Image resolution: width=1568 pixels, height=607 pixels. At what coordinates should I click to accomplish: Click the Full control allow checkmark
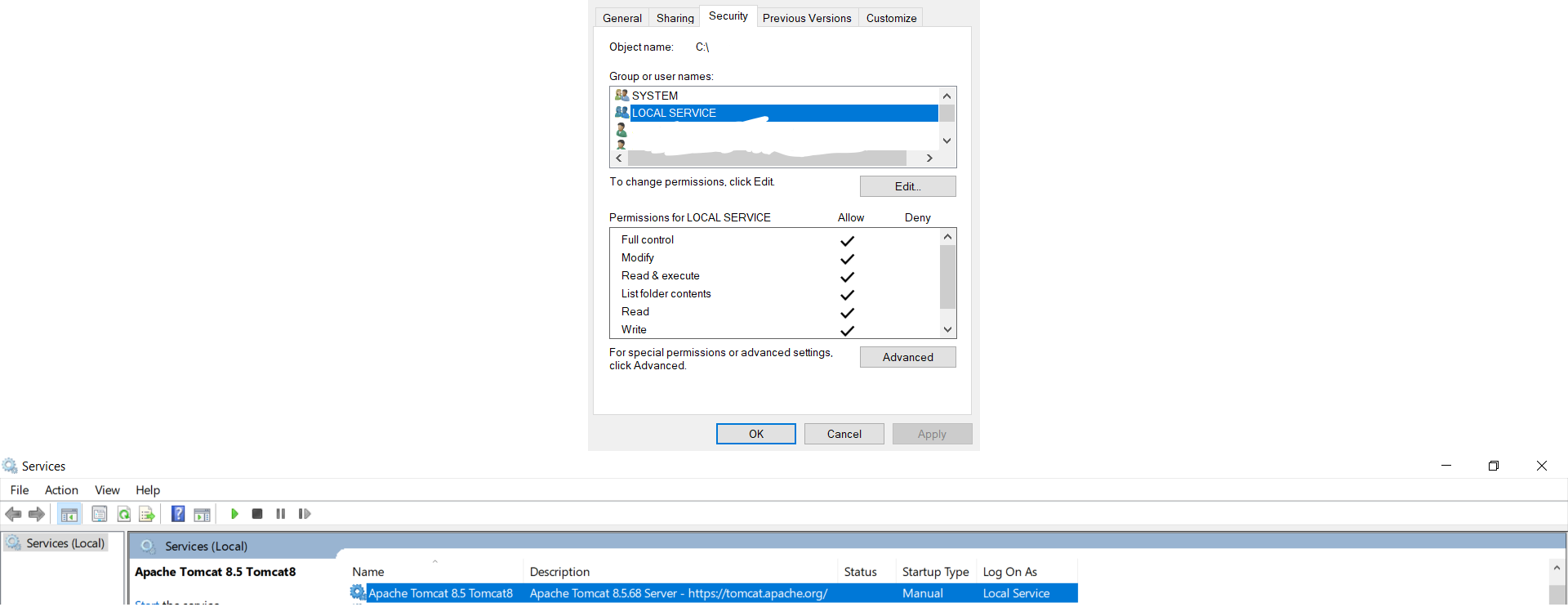(x=847, y=241)
